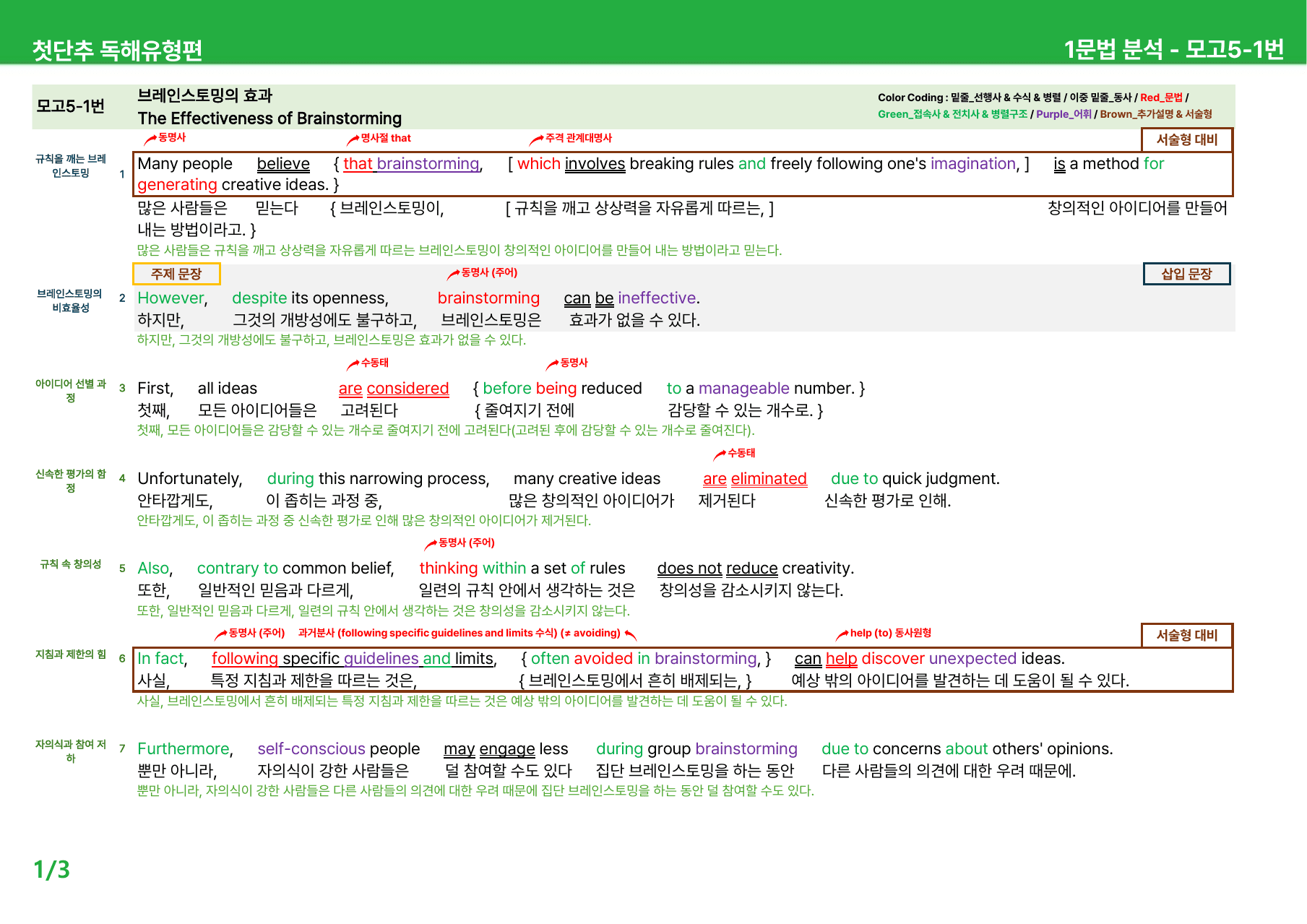Click the red word 'thinking' in sentence 5
This screenshot has width=1307, height=924.
[448, 569]
